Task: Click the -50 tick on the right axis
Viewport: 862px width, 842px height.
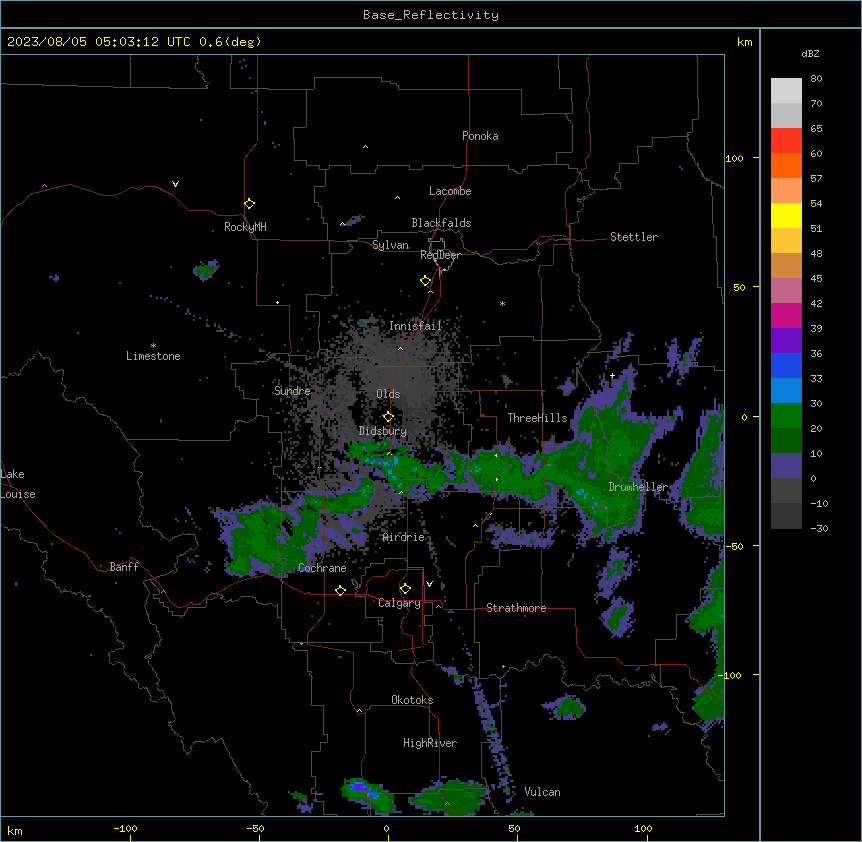Action: (x=735, y=546)
